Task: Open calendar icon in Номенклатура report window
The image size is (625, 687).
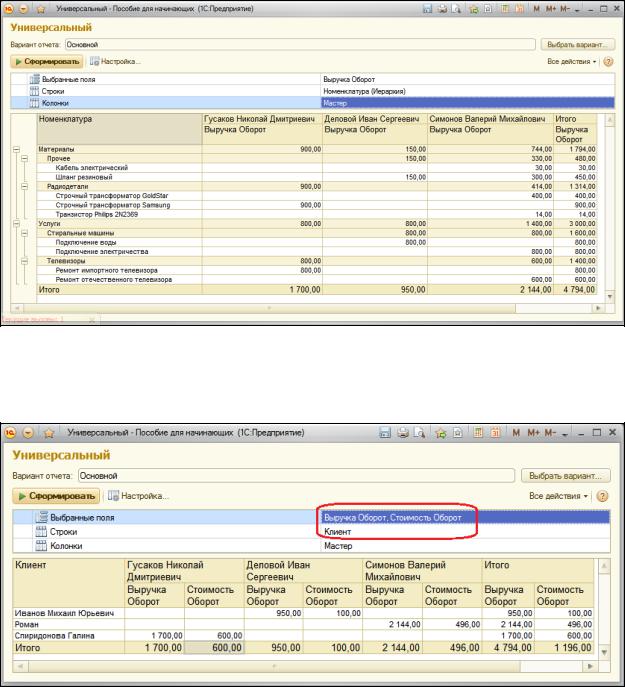Action: 520,9
